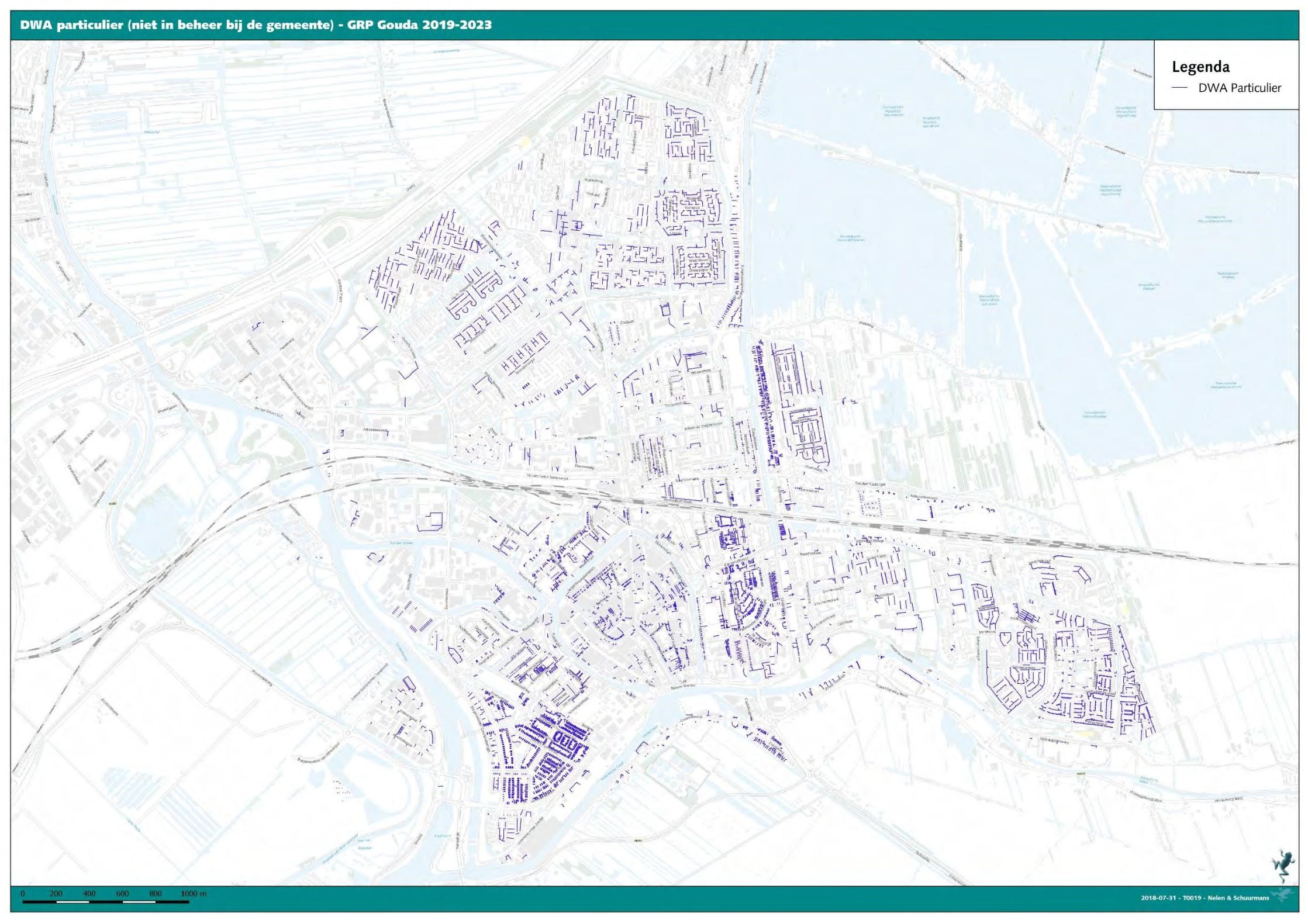Click the '0' scale bar label
The height and width of the screenshot is (924, 1308).
tap(23, 894)
